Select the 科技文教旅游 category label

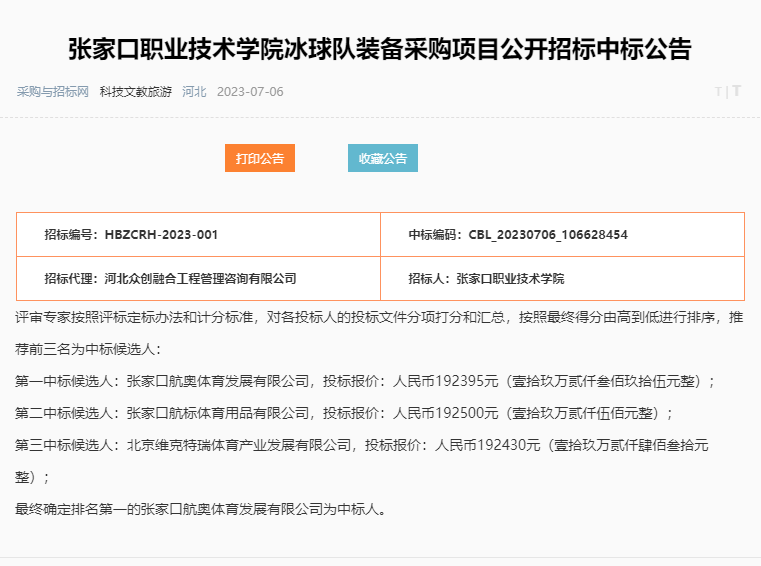tap(136, 91)
